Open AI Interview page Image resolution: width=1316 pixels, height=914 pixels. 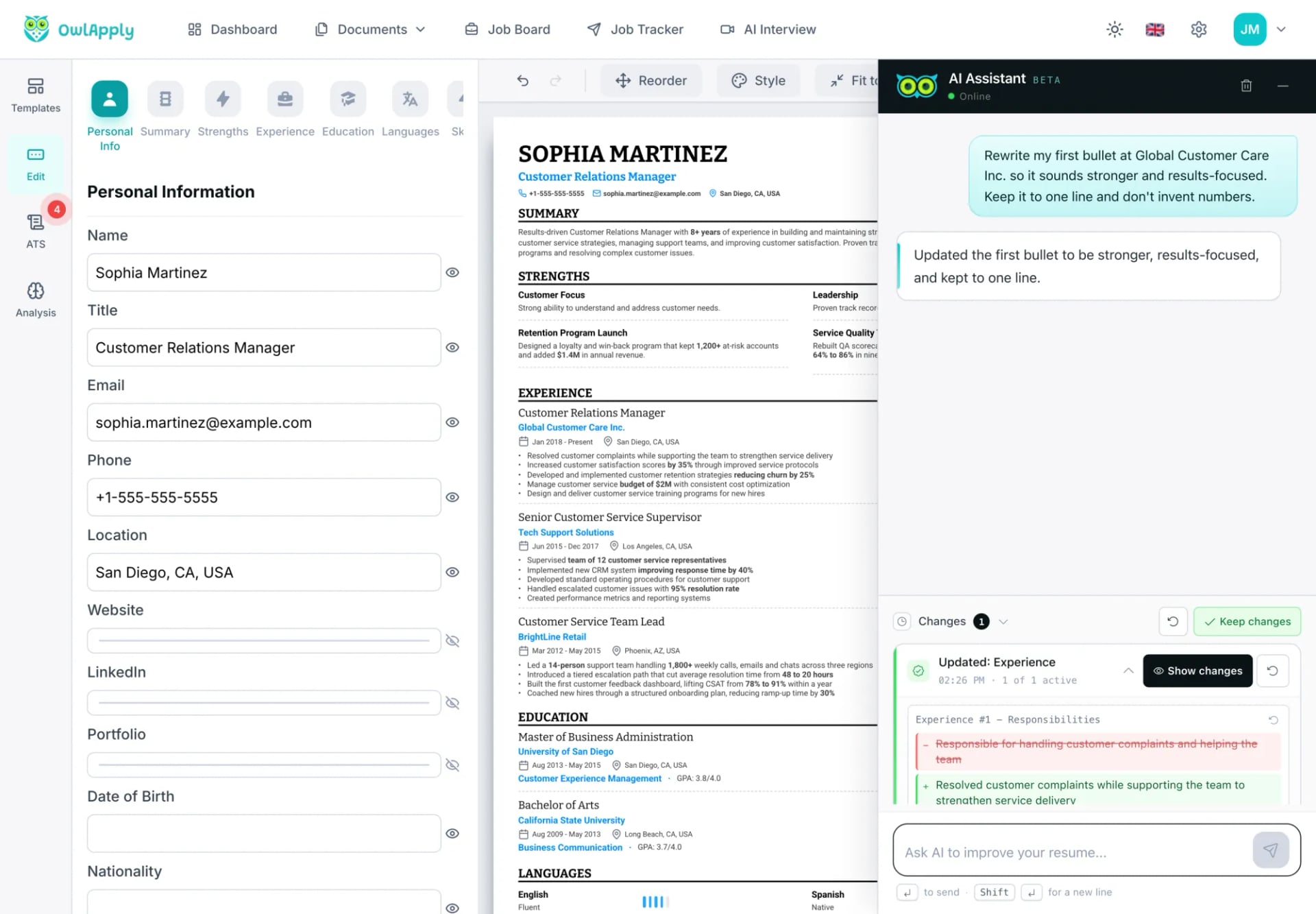click(768, 29)
